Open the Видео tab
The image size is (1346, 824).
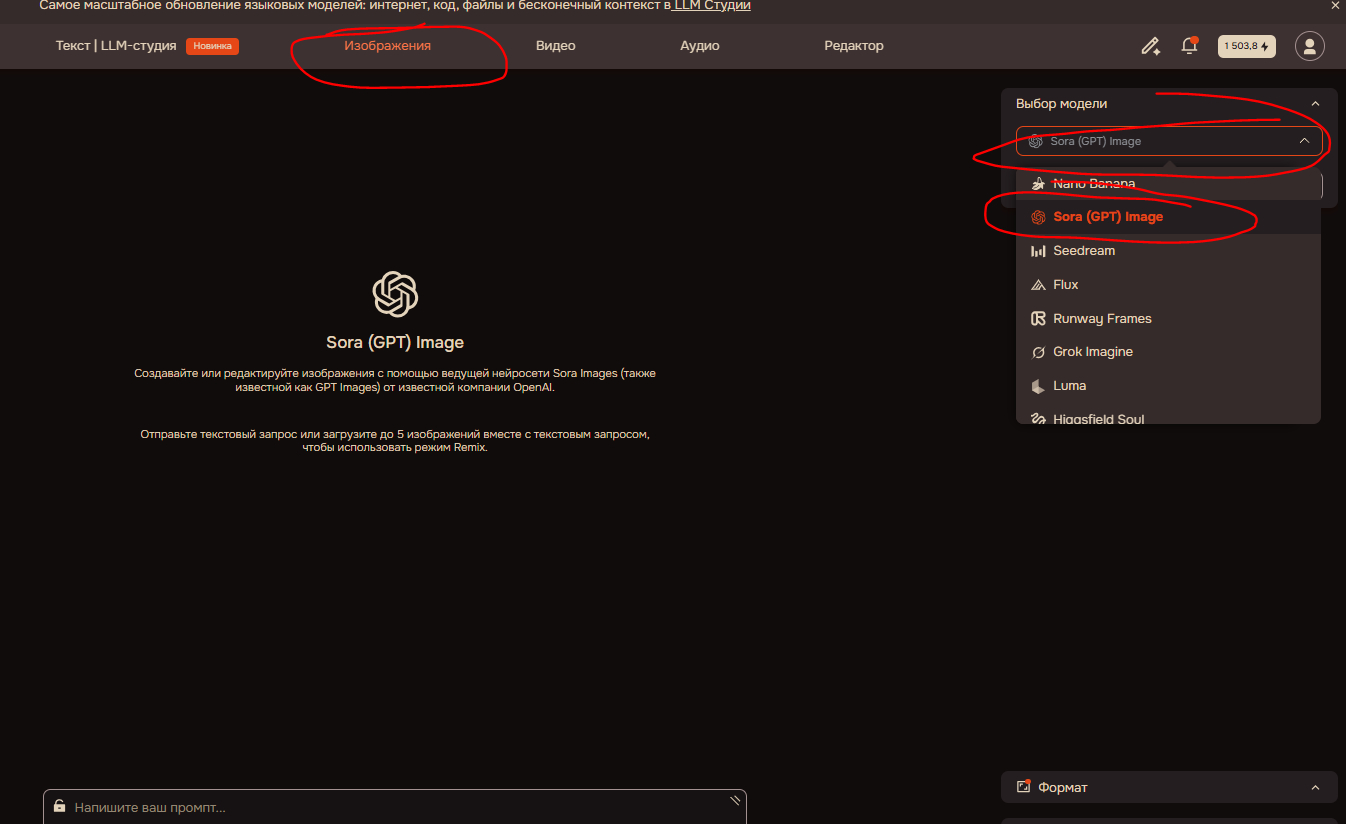tap(556, 46)
